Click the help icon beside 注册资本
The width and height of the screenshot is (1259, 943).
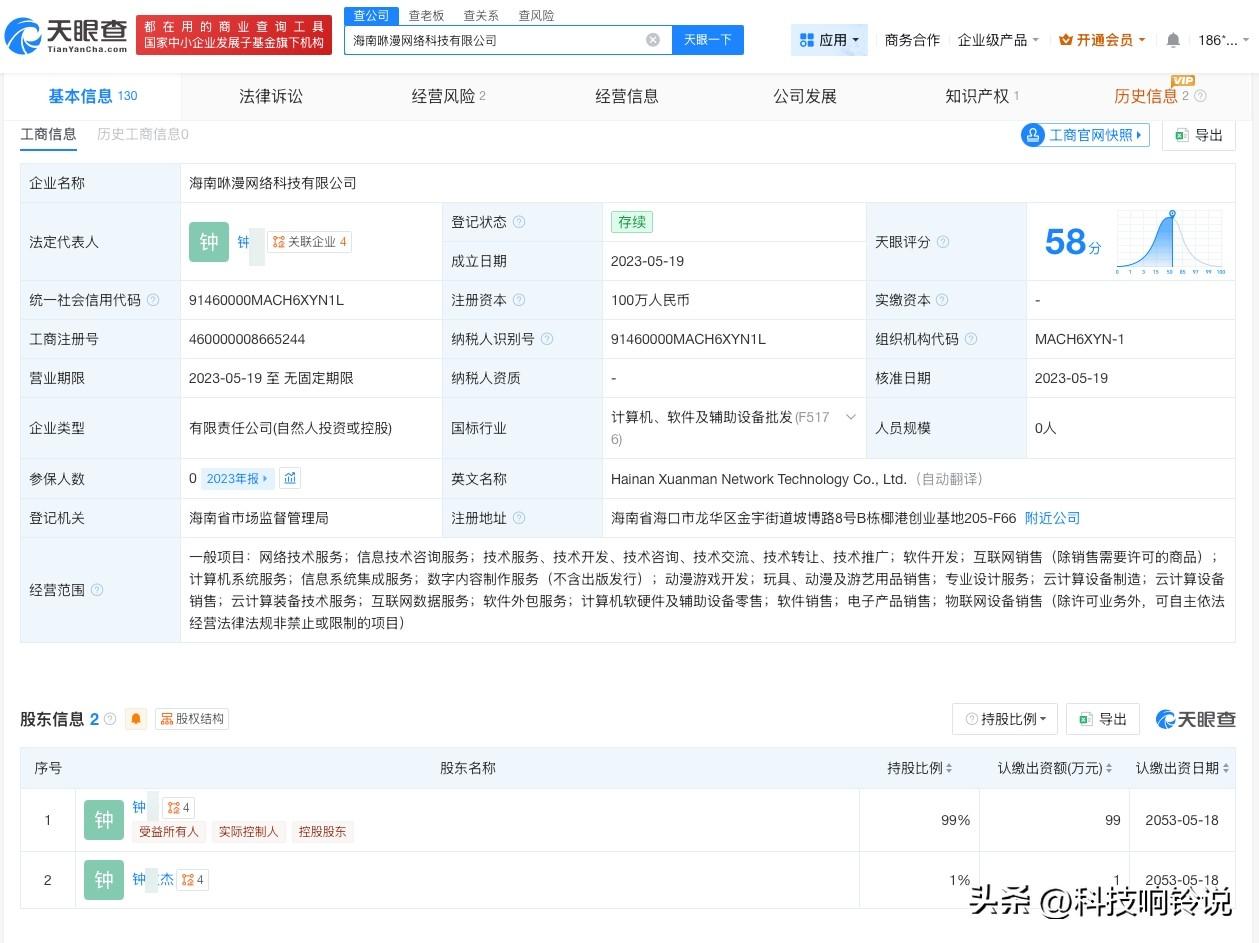(519, 300)
